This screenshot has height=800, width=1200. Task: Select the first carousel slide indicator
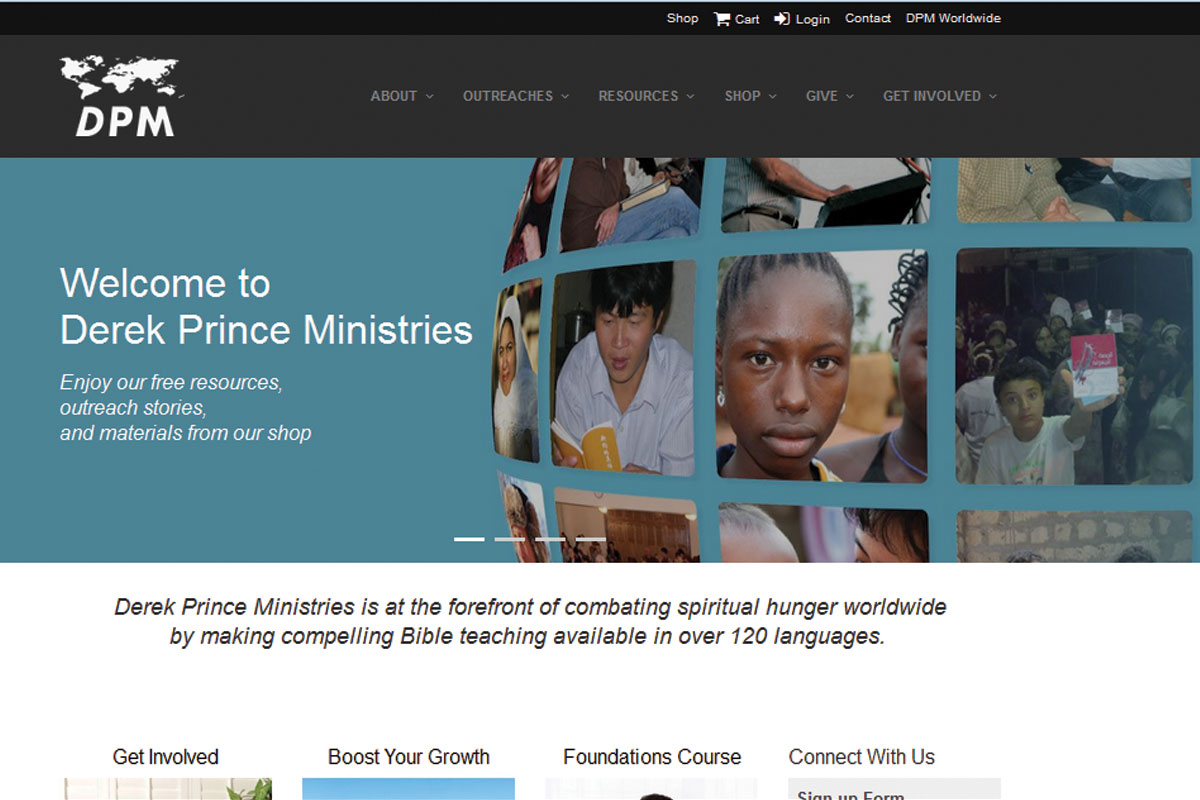tap(469, 539)
